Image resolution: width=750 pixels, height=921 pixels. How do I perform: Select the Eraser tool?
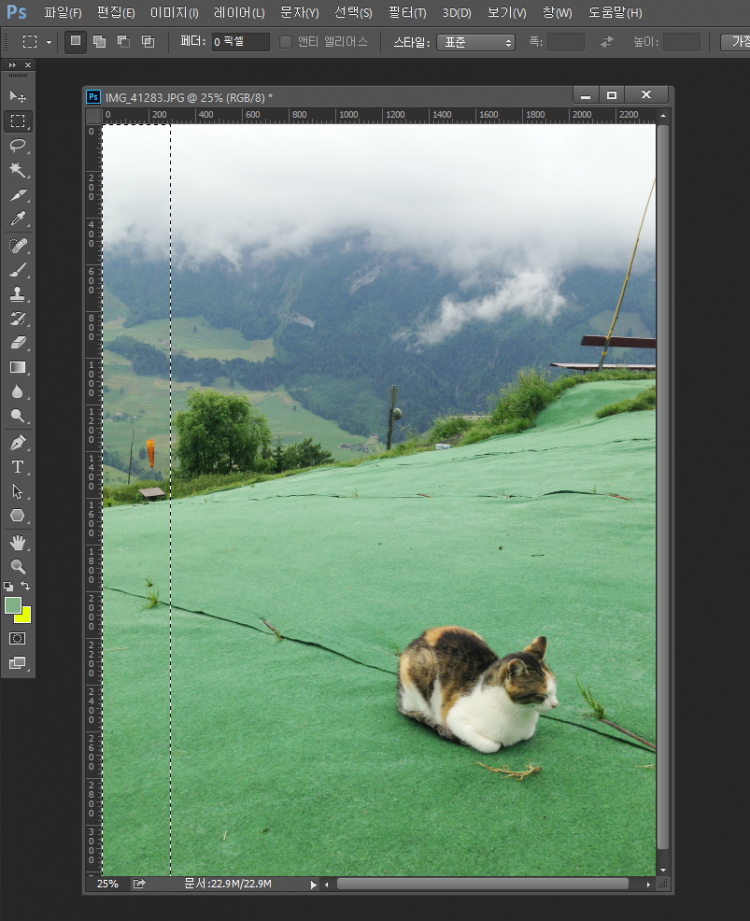(x=18, y=343)
